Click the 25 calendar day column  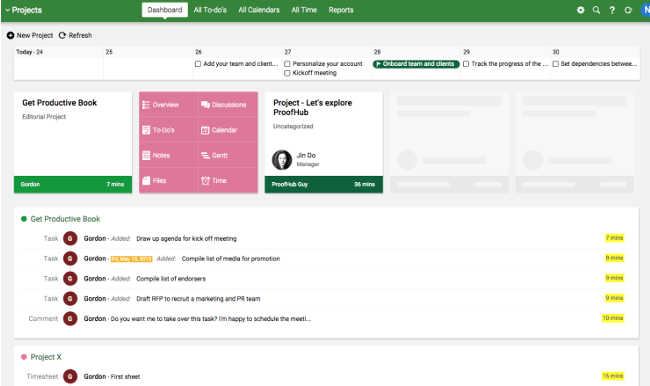click(x=148, y=63)
